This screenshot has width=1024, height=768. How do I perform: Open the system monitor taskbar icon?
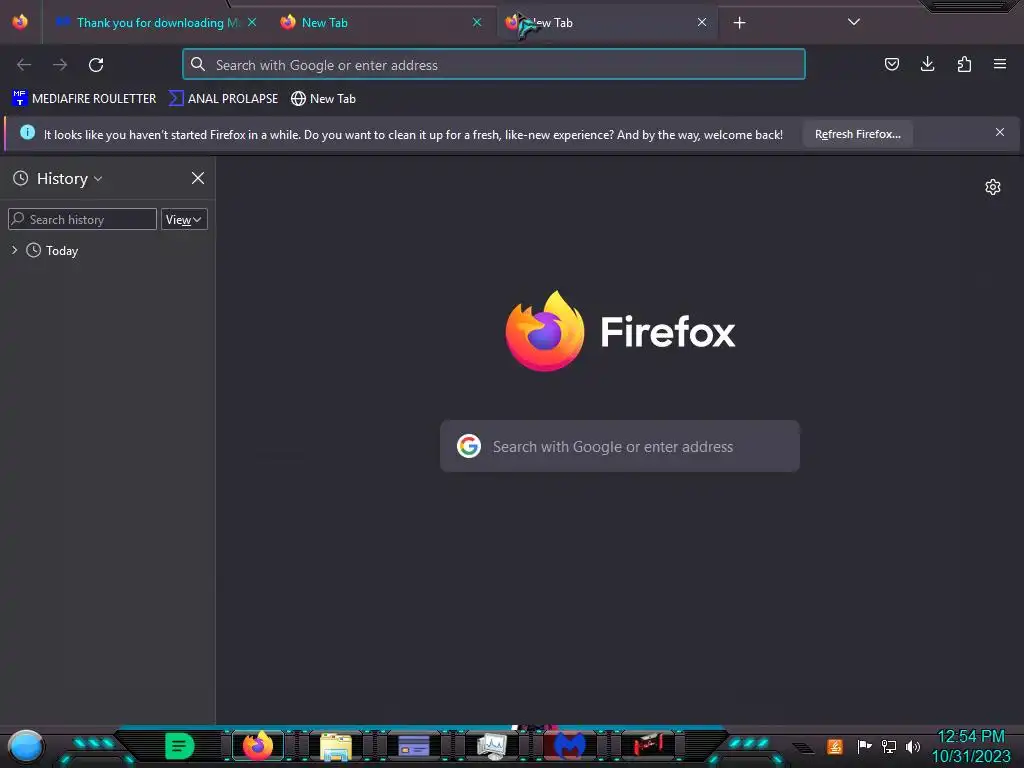491,746
